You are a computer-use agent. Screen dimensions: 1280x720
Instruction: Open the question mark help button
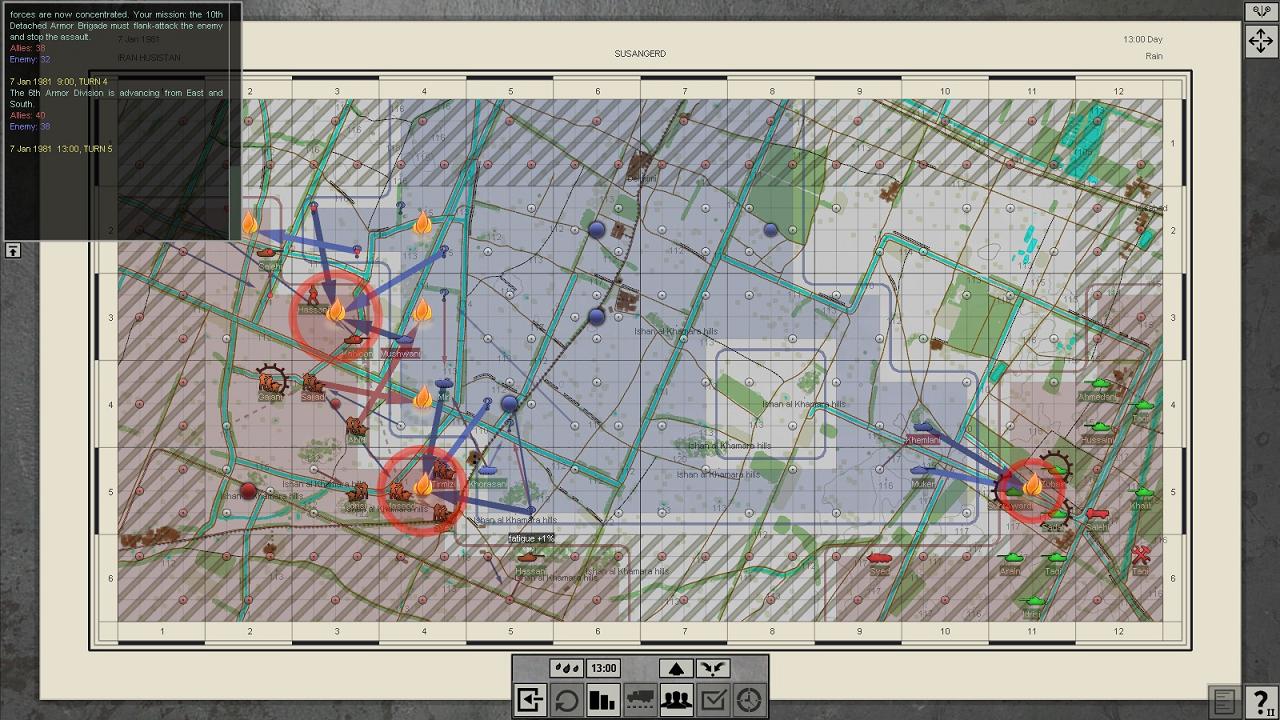pyautogui.click(x=1261, y=701)
